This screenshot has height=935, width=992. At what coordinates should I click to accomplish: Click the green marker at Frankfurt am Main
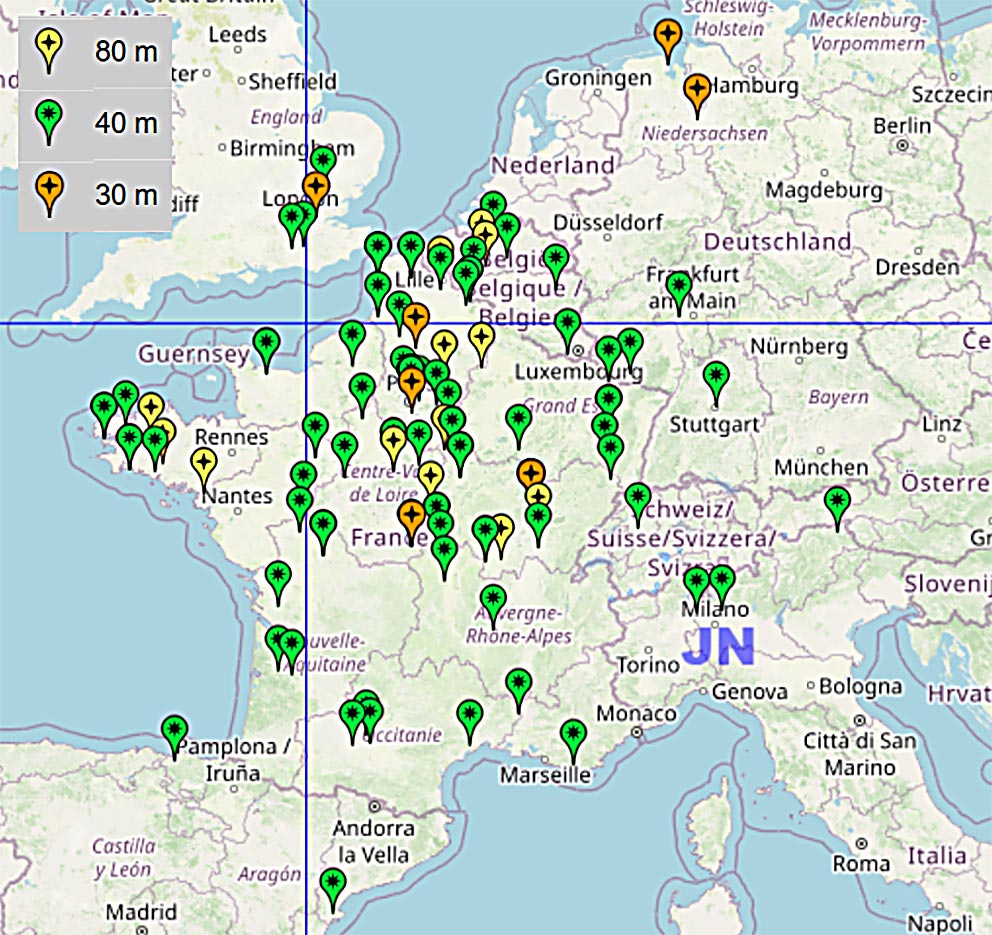coord(679,288)
